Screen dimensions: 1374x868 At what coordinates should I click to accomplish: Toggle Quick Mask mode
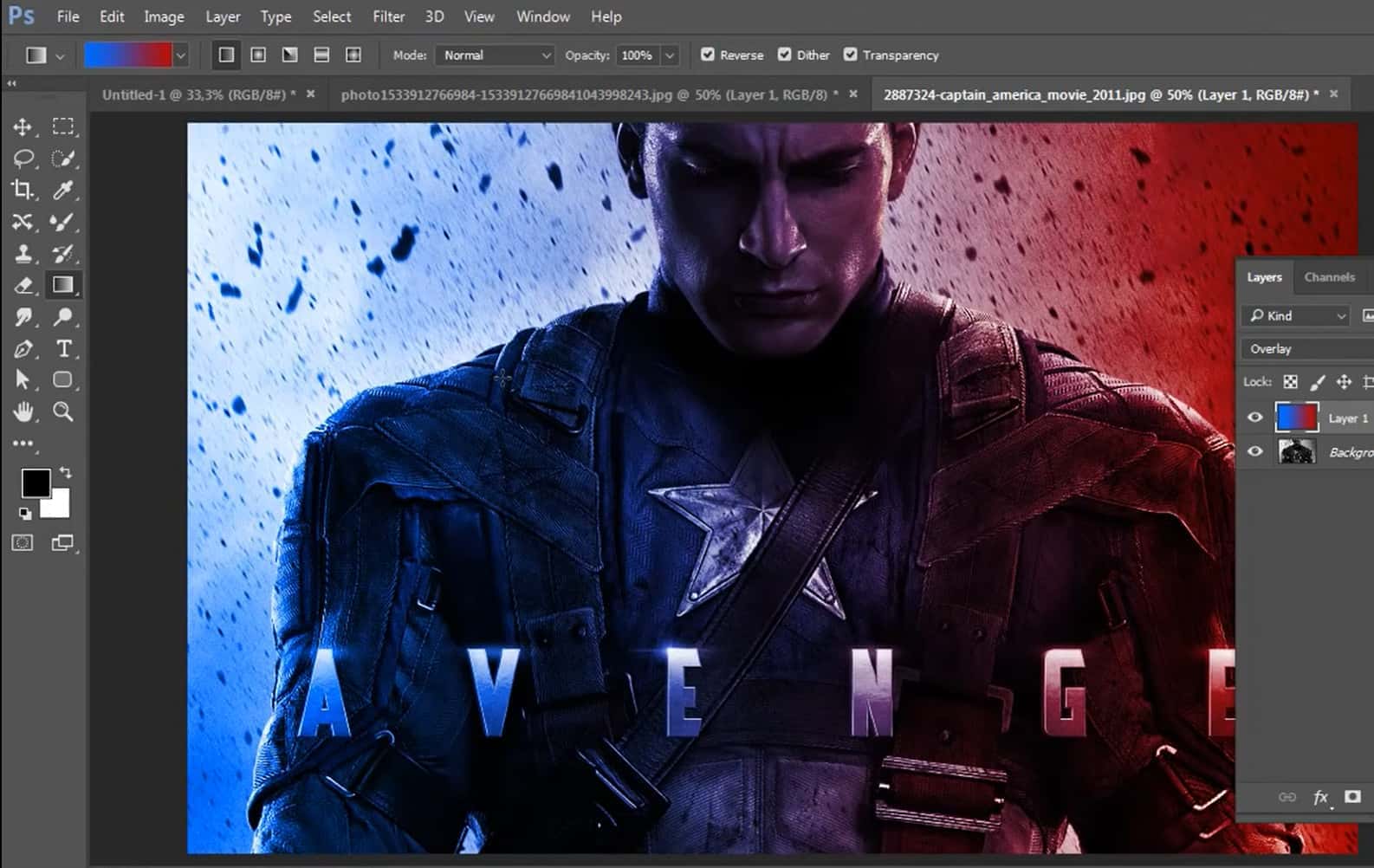(23, 543)
